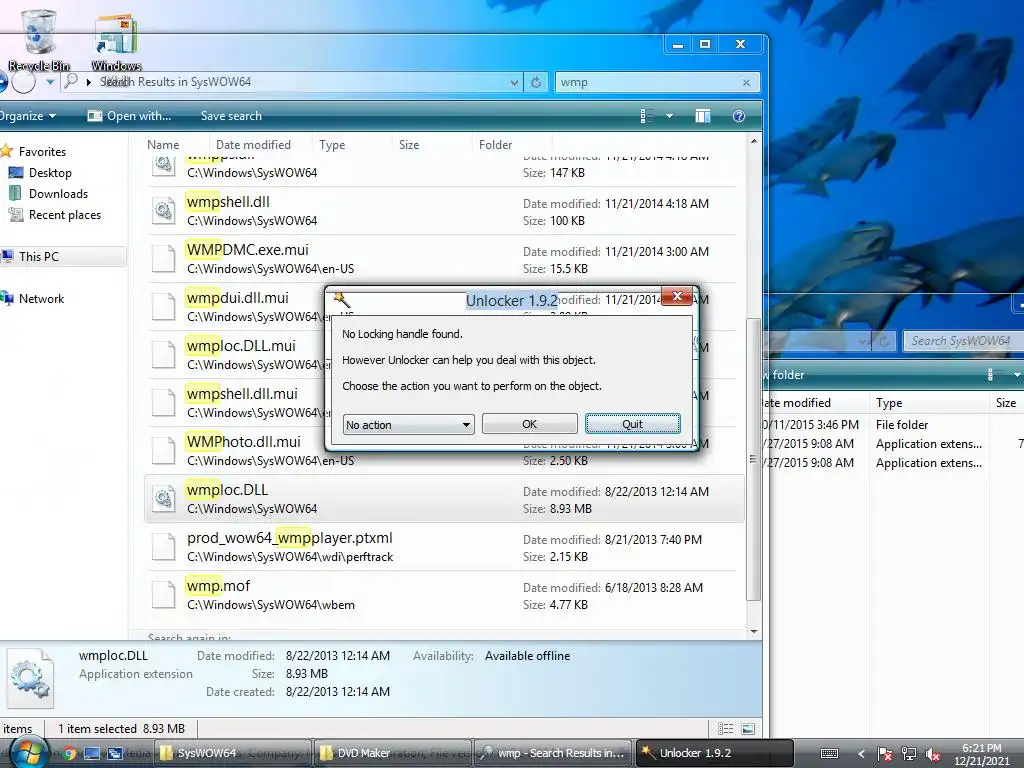Click the magnifier icon in the address bar
The width and height of the screenshot is (1024, 768).
click(x=71, y=81)
